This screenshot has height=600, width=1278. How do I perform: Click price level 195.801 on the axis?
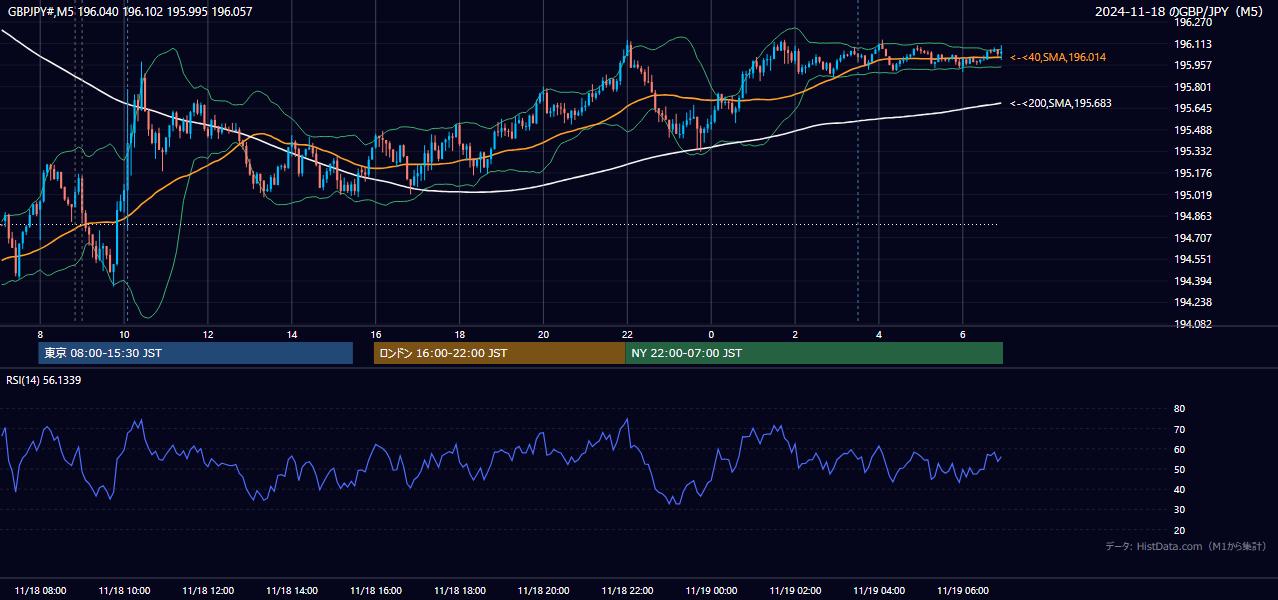pyautogui.click(x=1193, y=87)
